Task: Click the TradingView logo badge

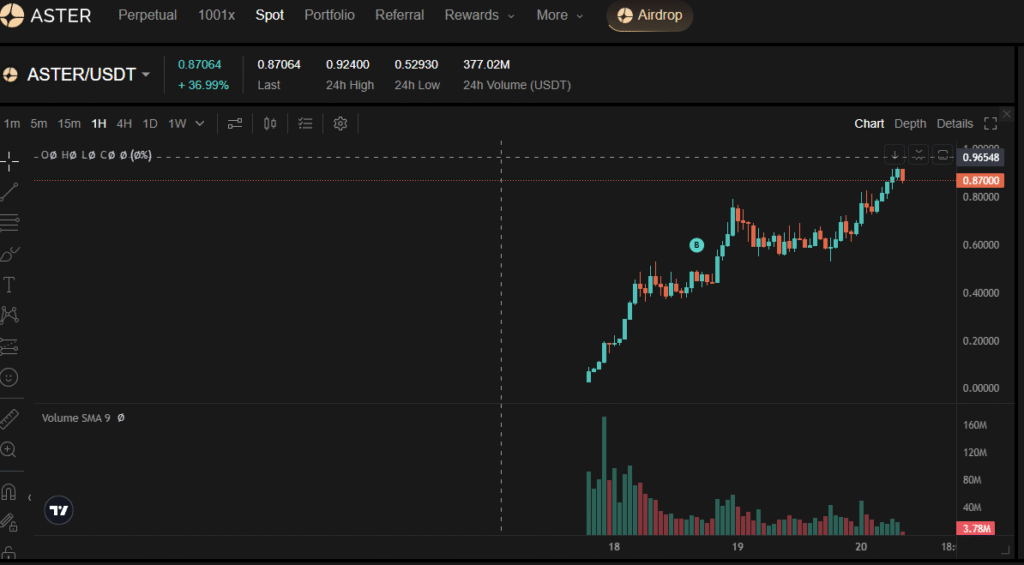Action: (59, 511)
